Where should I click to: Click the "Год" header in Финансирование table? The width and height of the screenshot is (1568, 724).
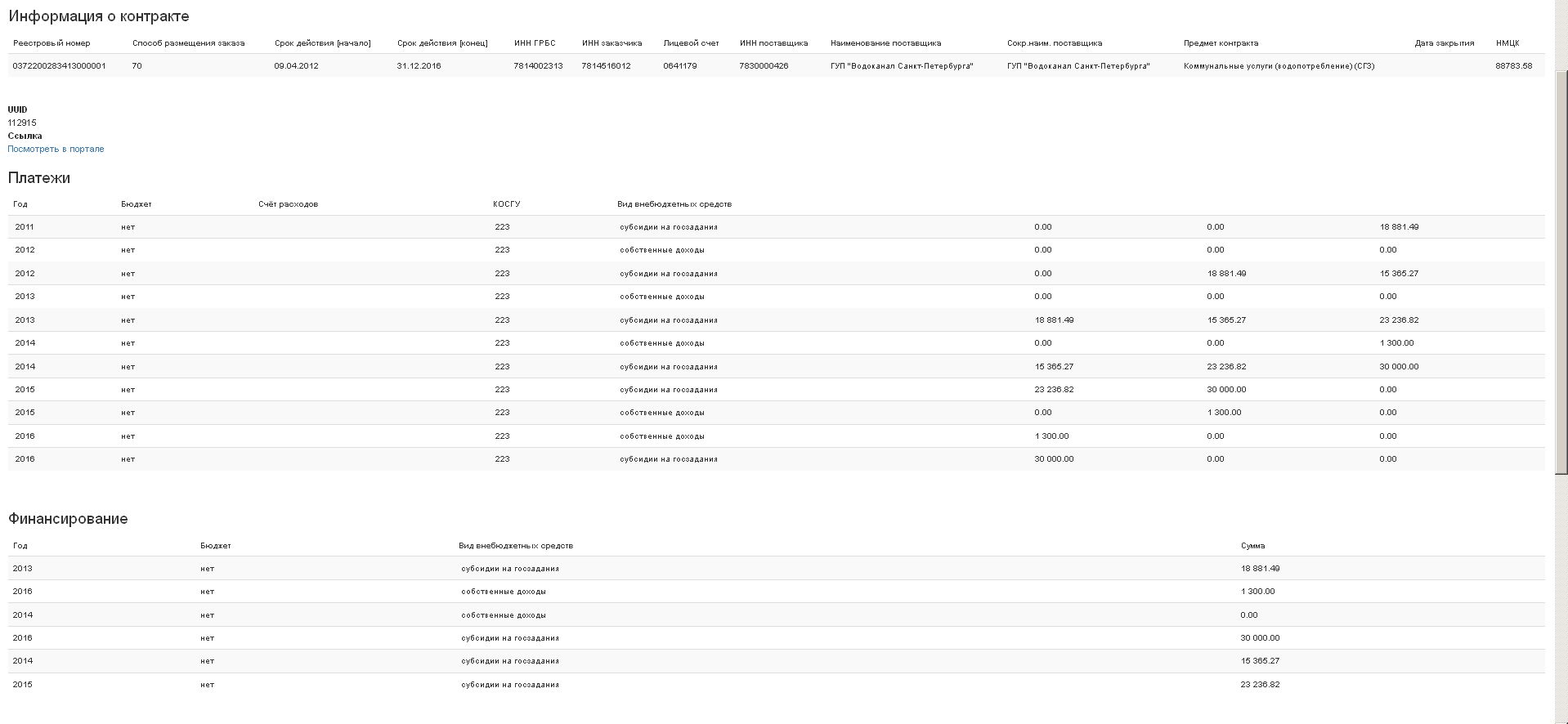(x=20, y=546)
